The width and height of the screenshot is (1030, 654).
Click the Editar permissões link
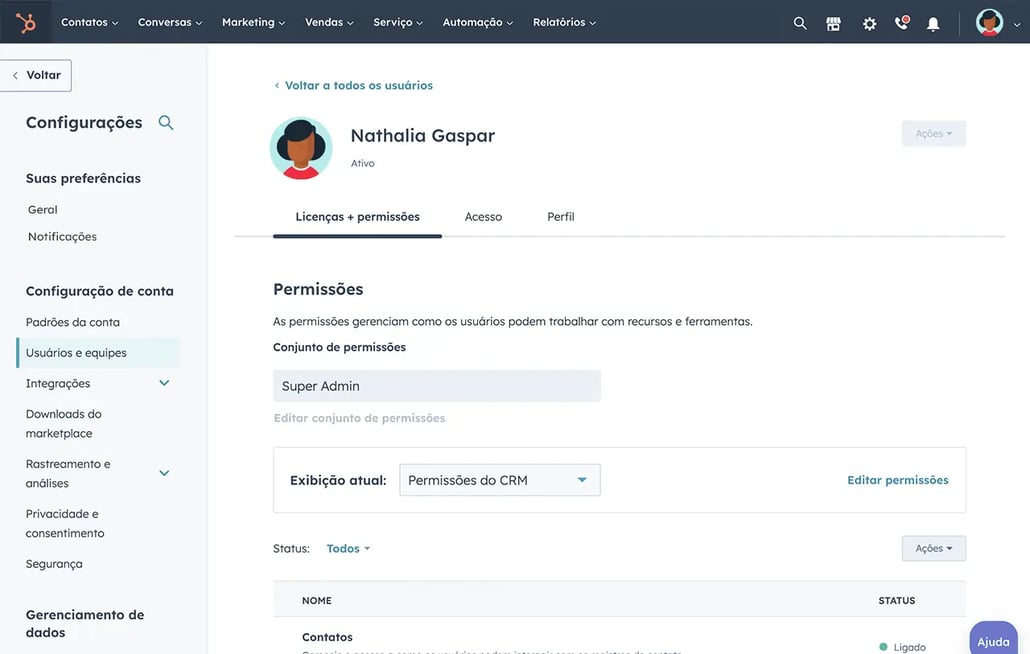click(897, 479)
